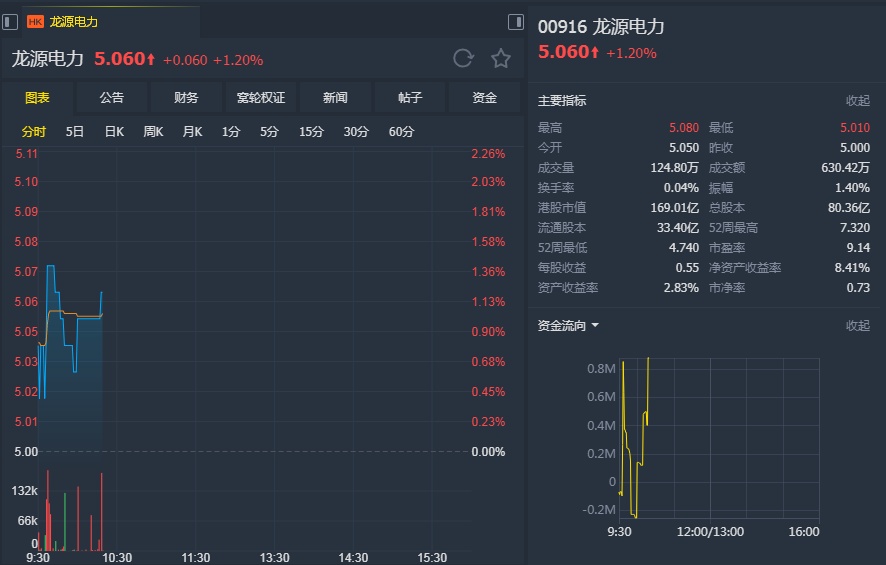Open the 窝轮权证 tab
Viewport: 886px width, 565px height.
point(260,98)
